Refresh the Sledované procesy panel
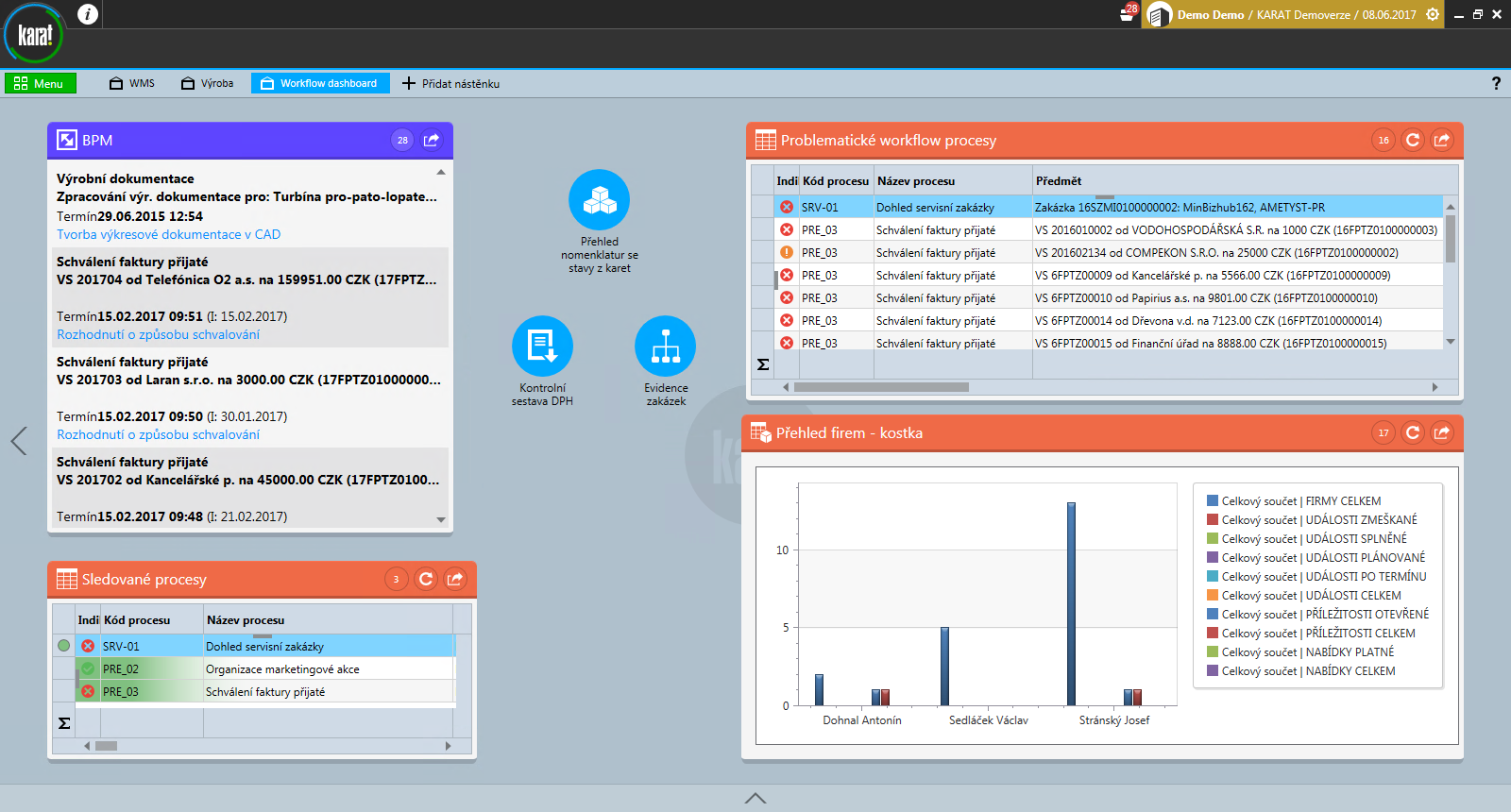 pyautogui.click(x=426, y=580)
